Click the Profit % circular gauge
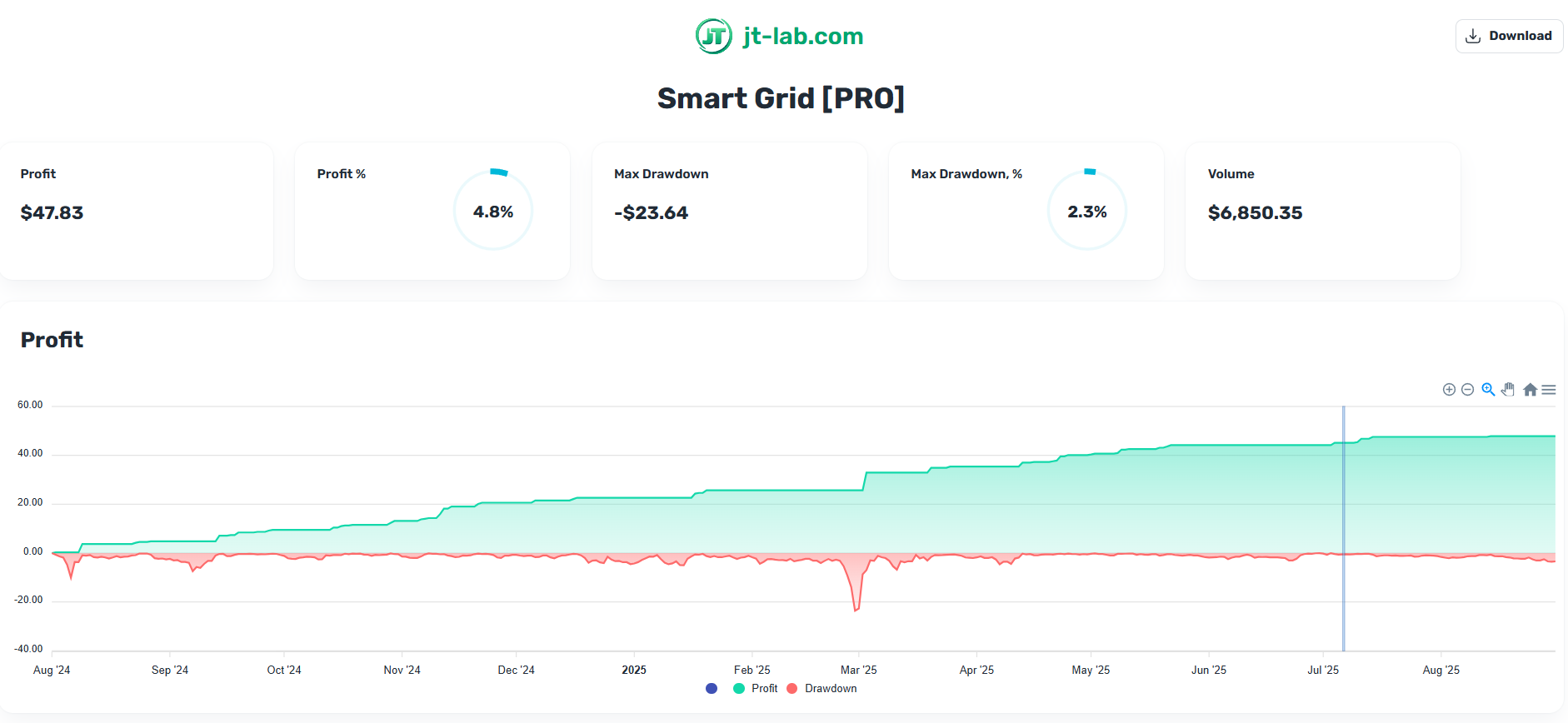 tap(493, 211)
